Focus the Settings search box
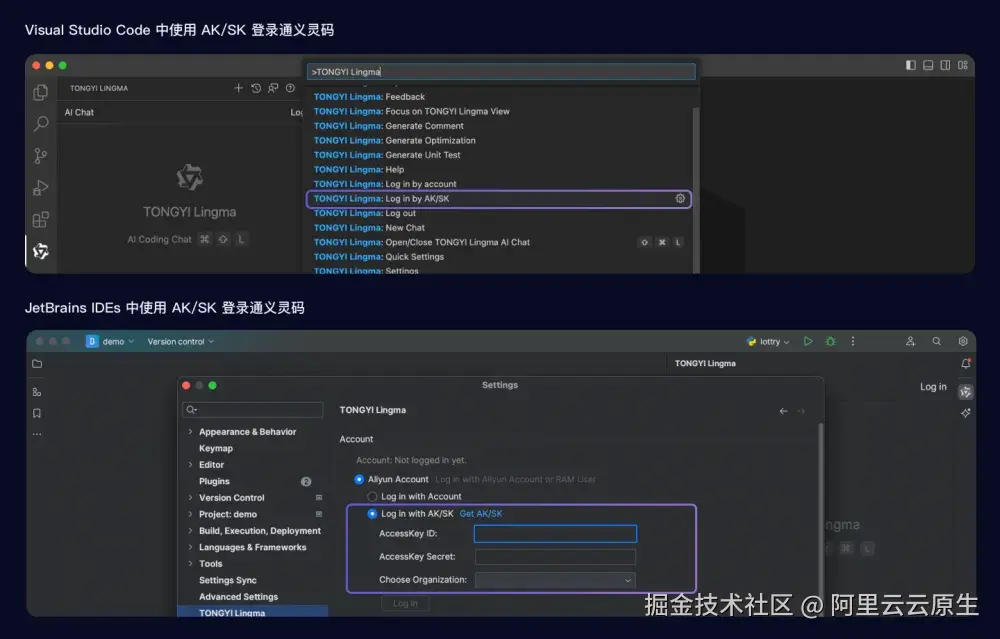 click(x=253, y=409)
